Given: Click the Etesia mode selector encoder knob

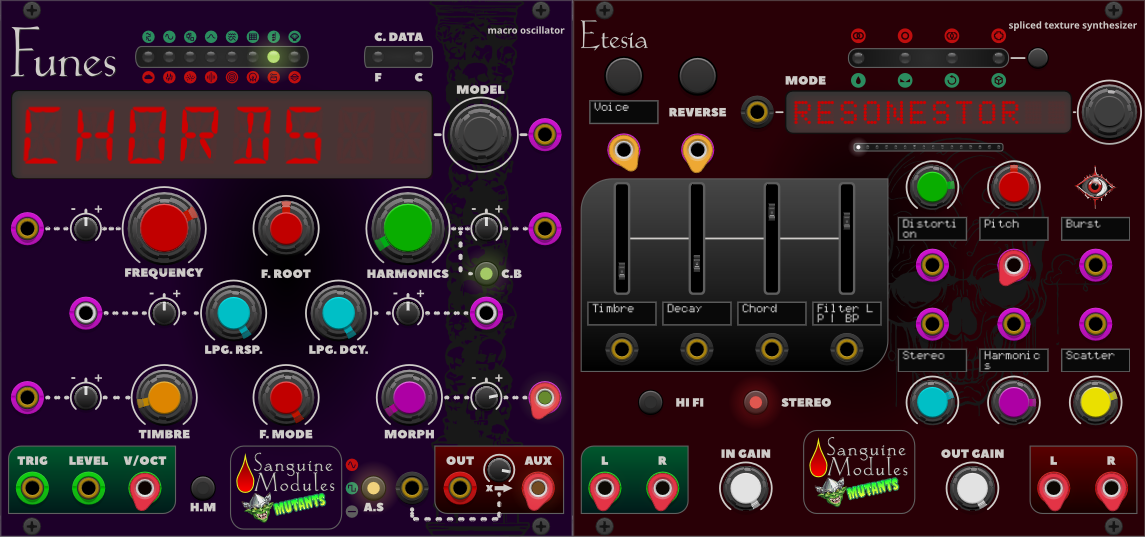Looking at the screenshot, I should 1107,111.
